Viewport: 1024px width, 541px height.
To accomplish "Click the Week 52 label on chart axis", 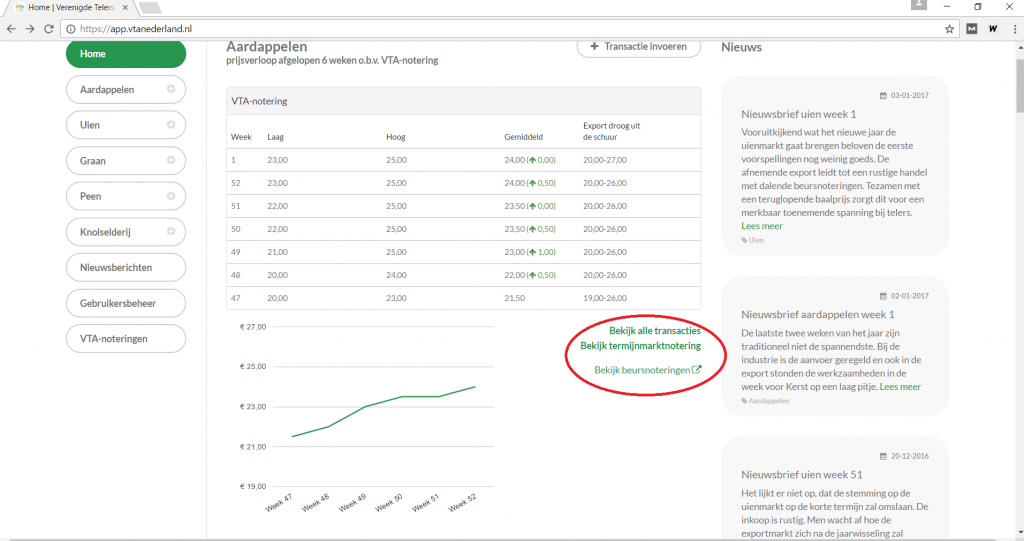I will tap(463, 502).
